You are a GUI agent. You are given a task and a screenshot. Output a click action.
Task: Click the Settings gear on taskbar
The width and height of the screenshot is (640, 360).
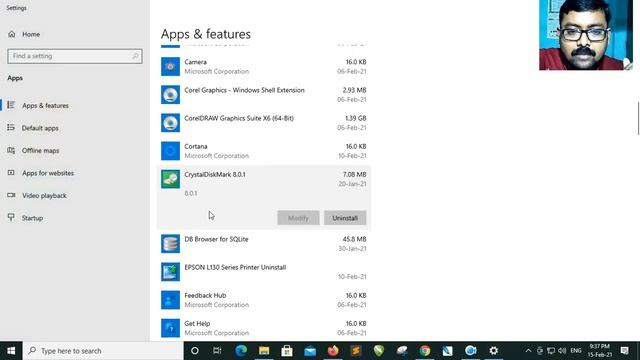click(x=493, y=351)
